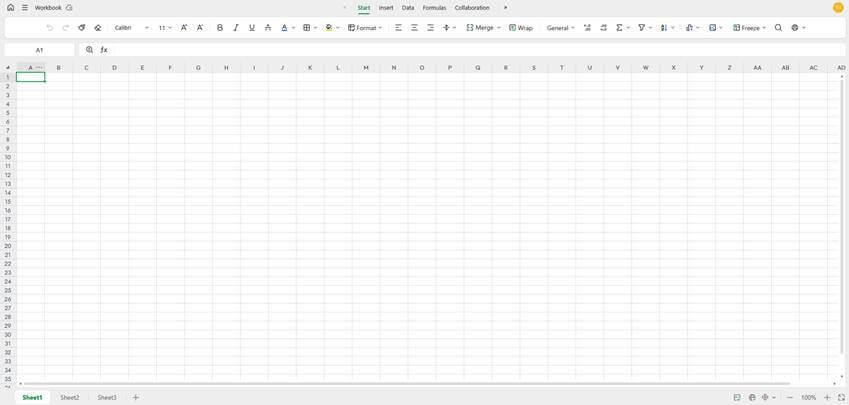Switch to the Collaboration tab
Image resolution: width=849 pixels, height=405 pixels.
coord(472,8)
